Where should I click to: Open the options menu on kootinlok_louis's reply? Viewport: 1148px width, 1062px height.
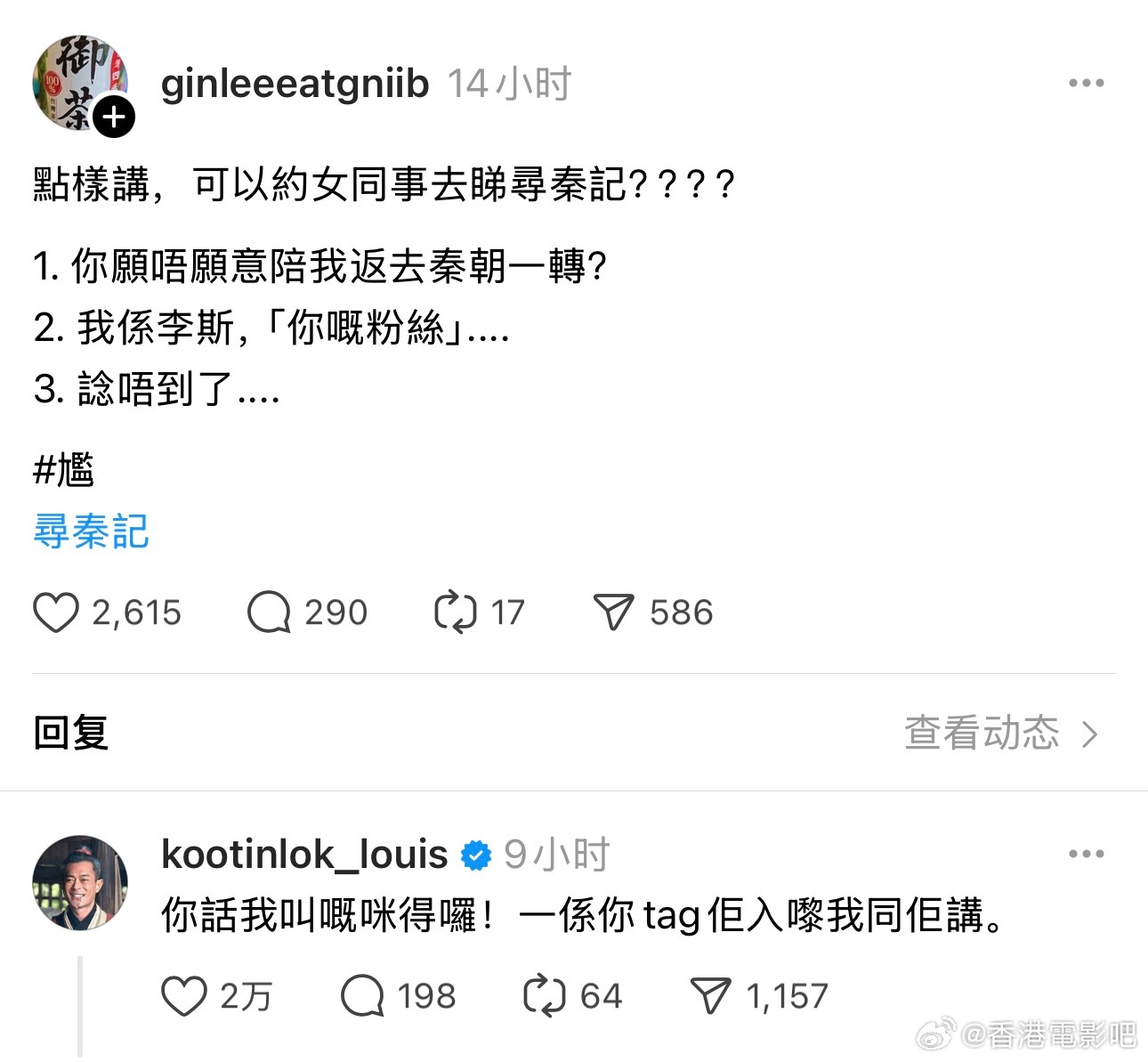coord(1086,854)
